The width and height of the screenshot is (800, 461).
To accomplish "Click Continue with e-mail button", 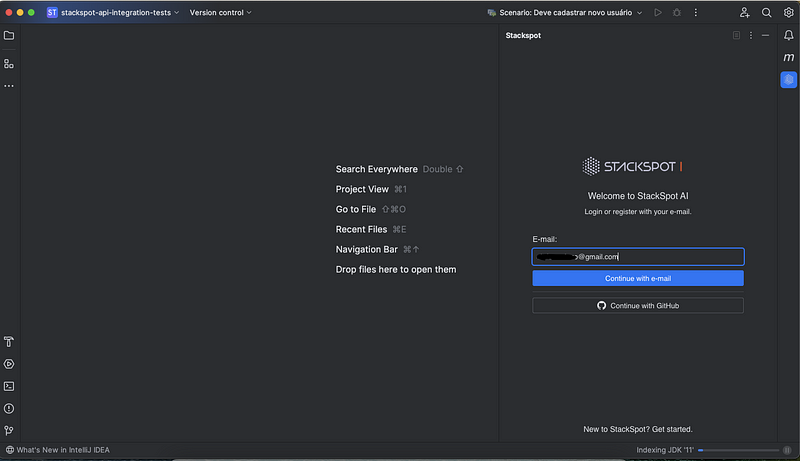I will 638,278.
